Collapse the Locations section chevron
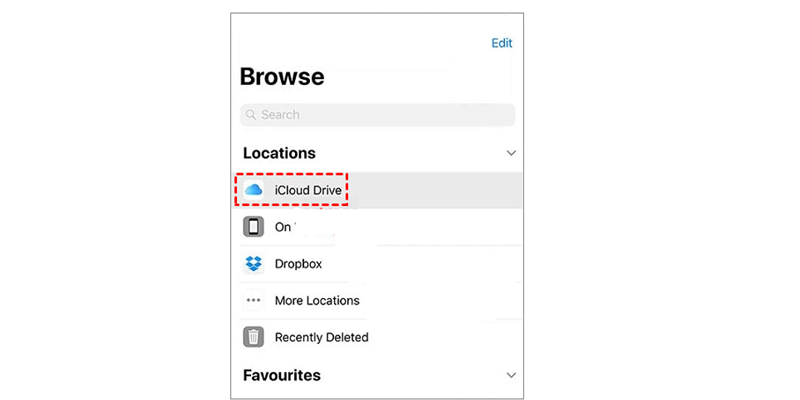This screenshot has height=400, width=800. (x=511, y=153)
